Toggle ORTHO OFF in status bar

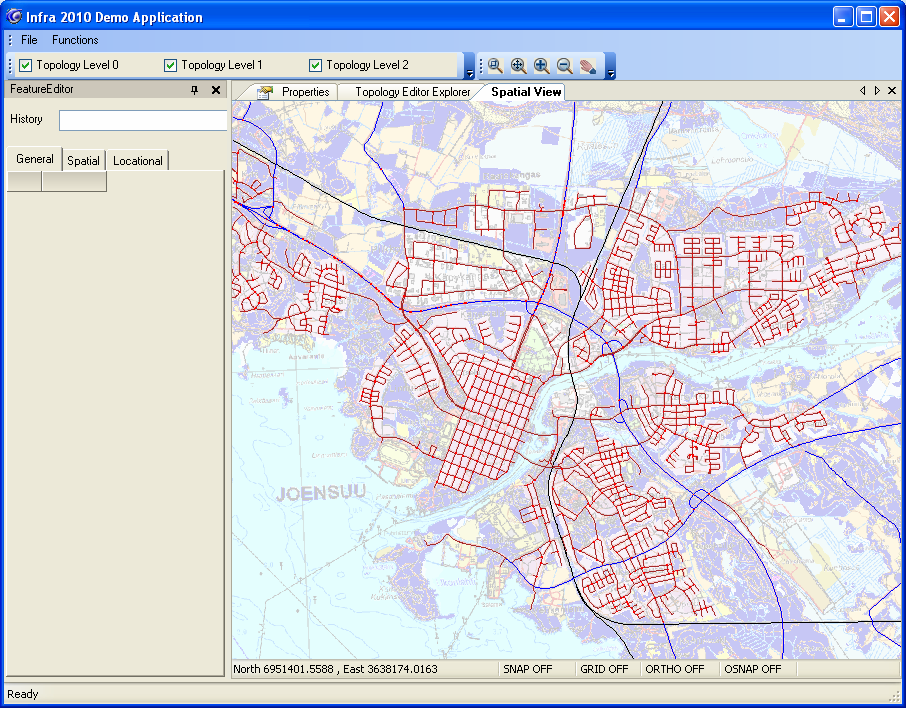[x=674, y=669]
